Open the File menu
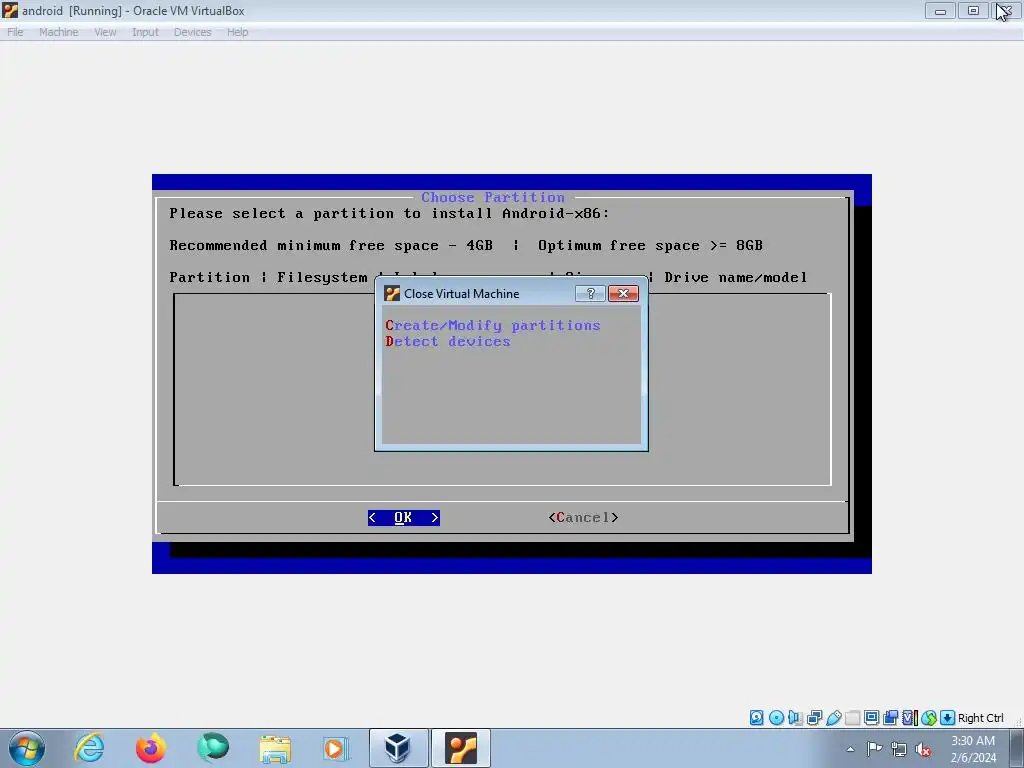Image resolution: width=1024 pixels, height=768 pixels. coord(15,32)
